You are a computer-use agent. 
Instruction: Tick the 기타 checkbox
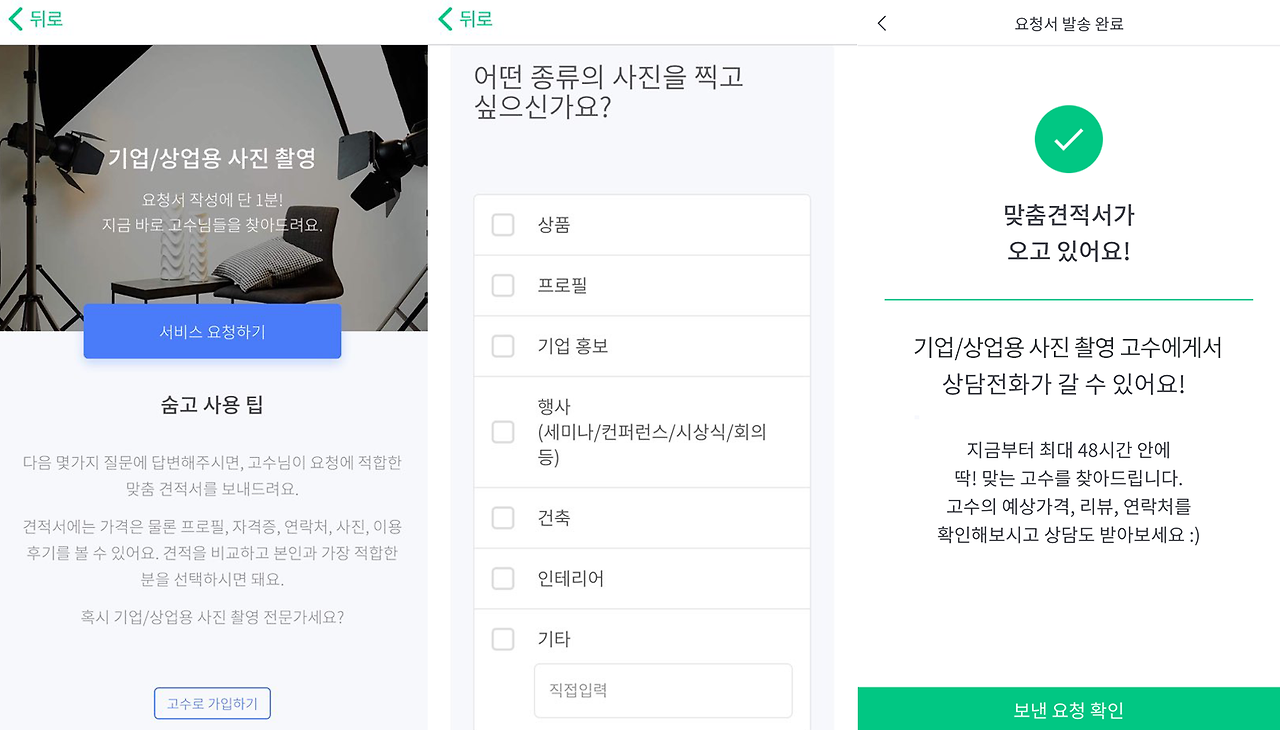[503, 639]
